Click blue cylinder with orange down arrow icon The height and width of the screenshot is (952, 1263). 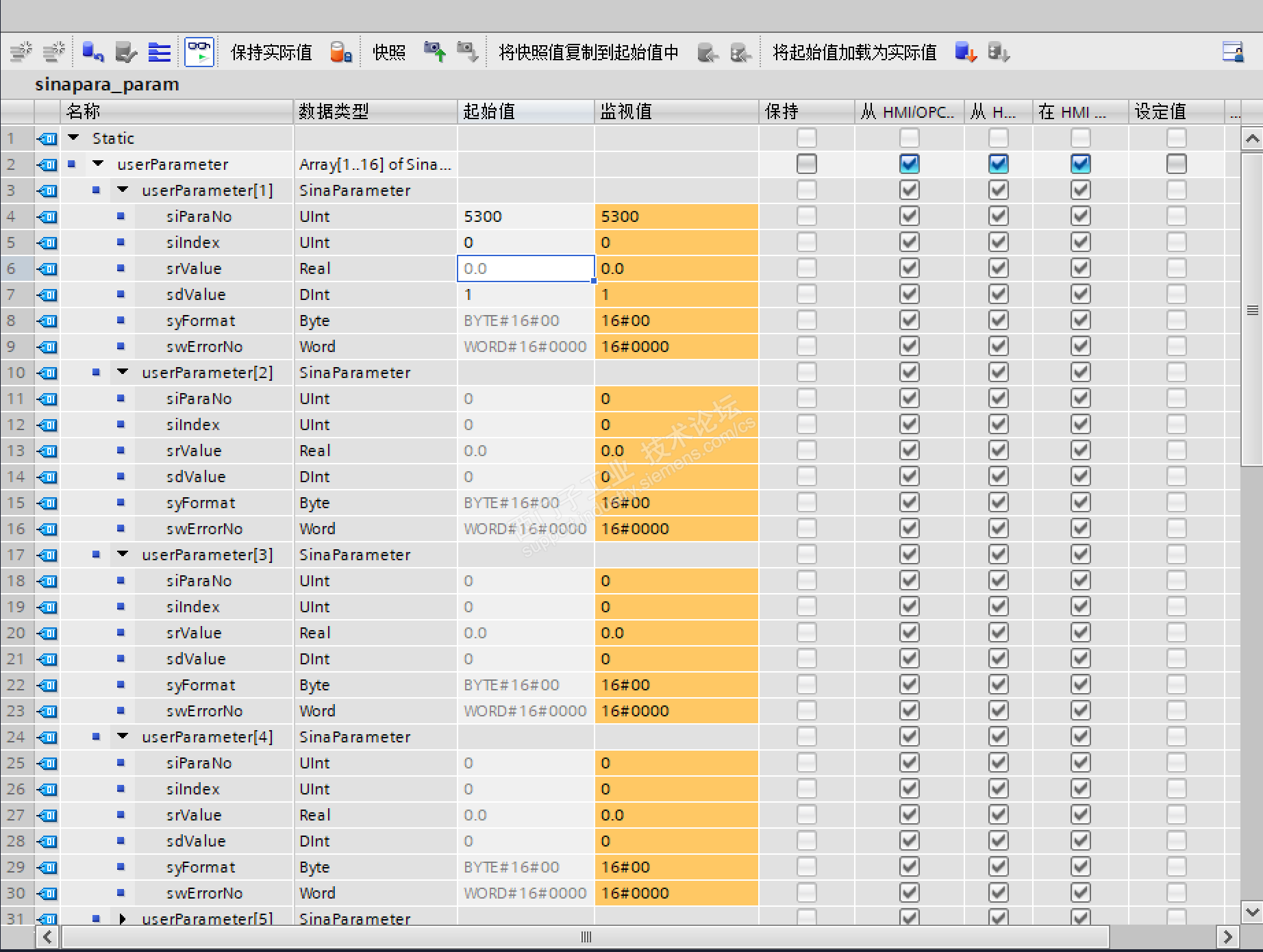click(x=966, y=52)
